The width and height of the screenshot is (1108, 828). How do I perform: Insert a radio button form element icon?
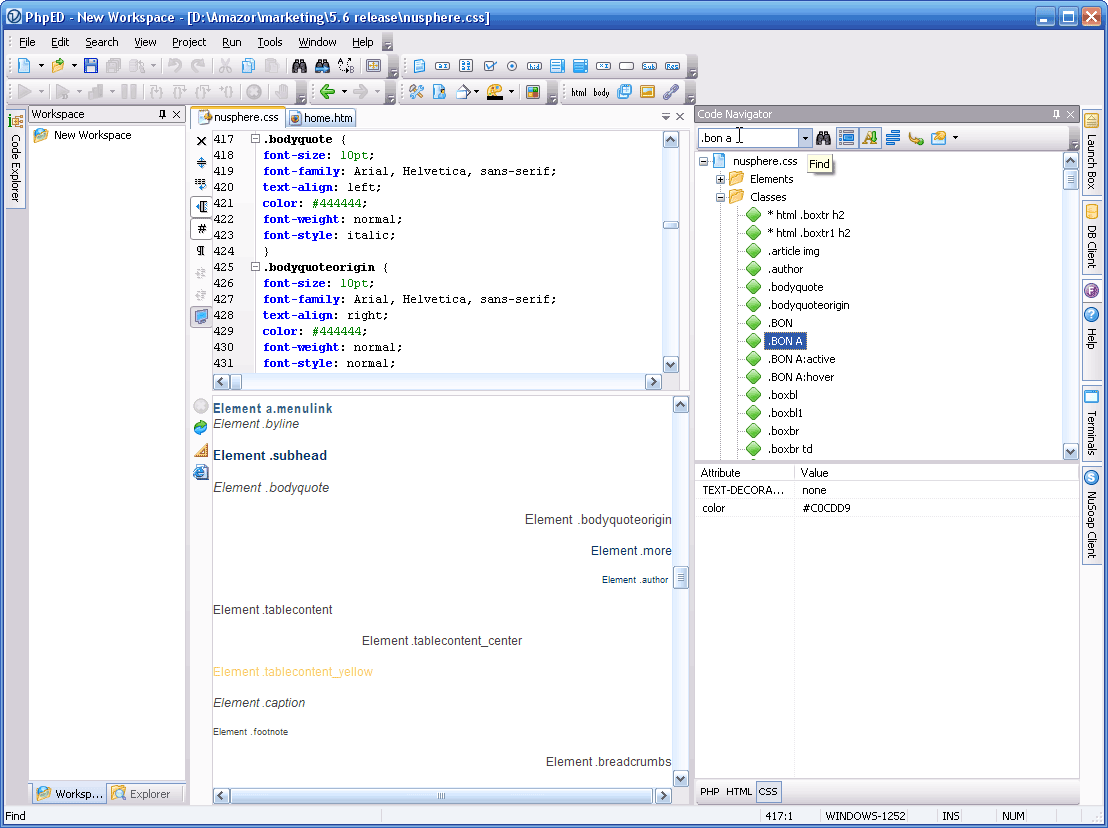[512, 66]
